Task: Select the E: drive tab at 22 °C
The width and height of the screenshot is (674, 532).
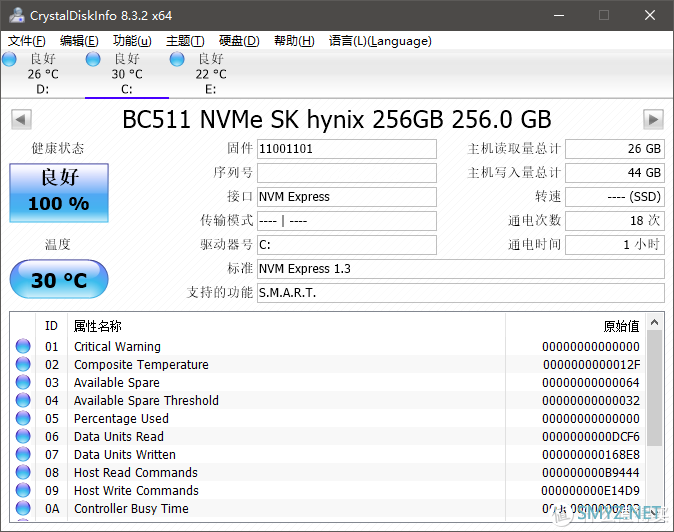Action: (x=211, y=73)
